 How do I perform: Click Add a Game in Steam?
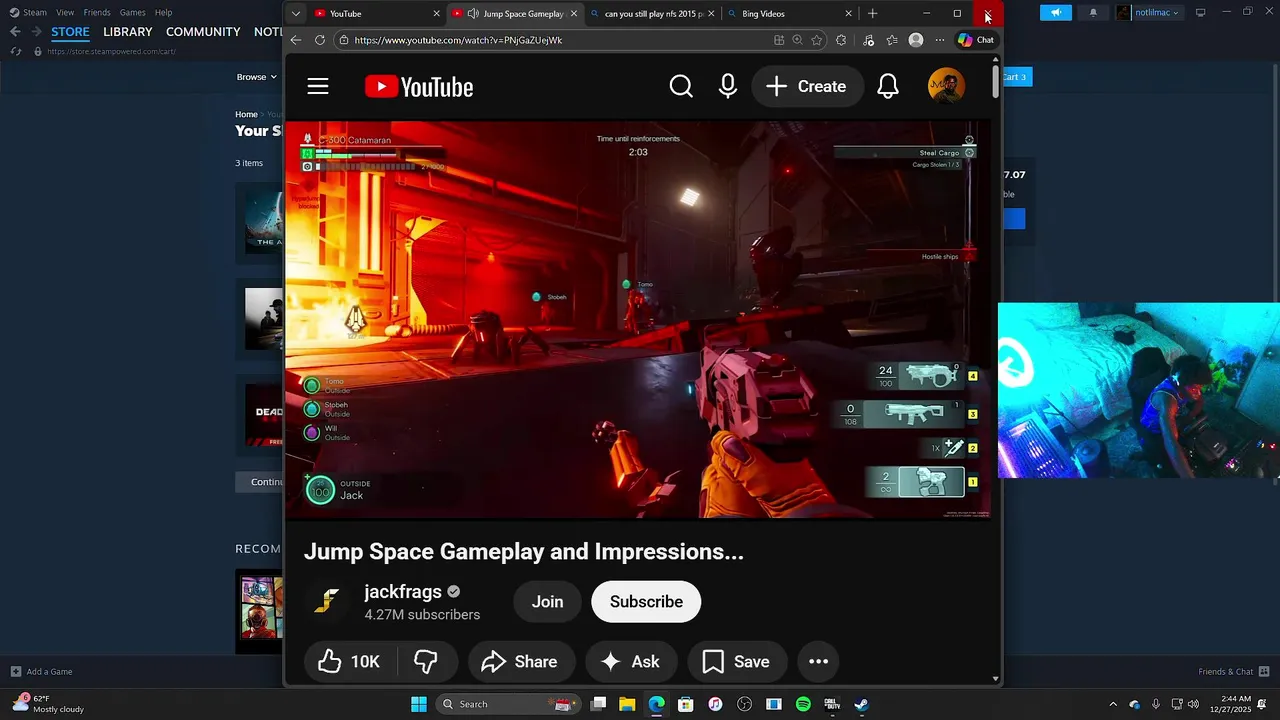point(41,671)
